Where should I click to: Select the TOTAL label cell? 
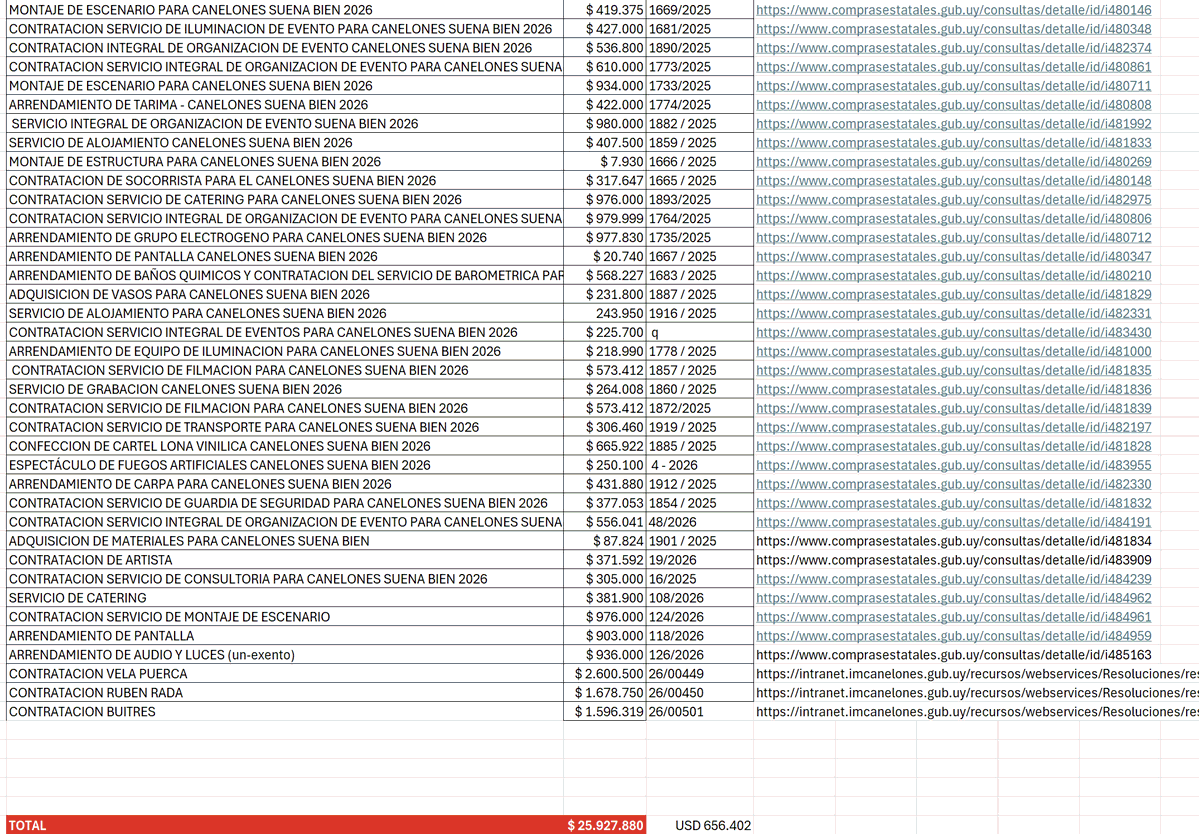284,826
